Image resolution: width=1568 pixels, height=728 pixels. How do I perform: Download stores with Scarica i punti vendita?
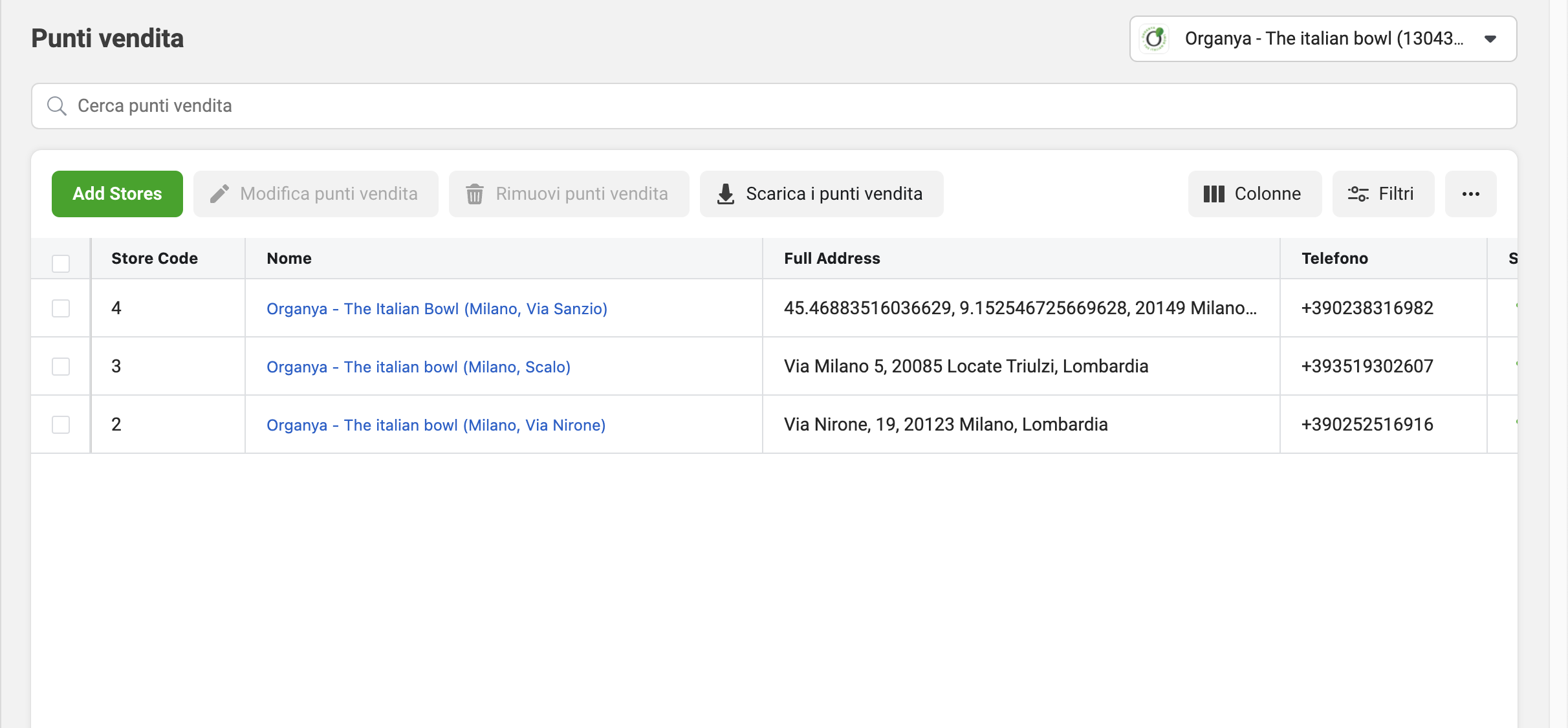[x=822, y=194]
